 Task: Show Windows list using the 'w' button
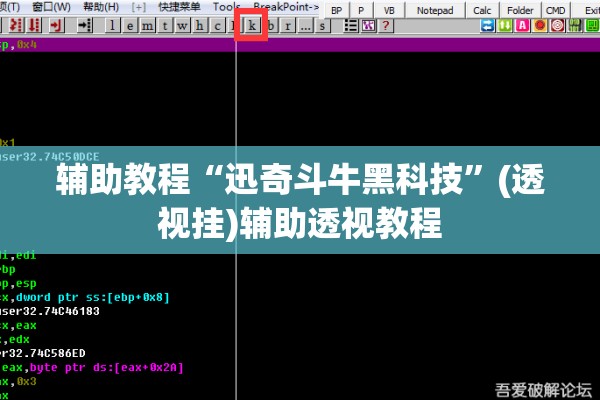pyautogui.click(x=182, y=26)
